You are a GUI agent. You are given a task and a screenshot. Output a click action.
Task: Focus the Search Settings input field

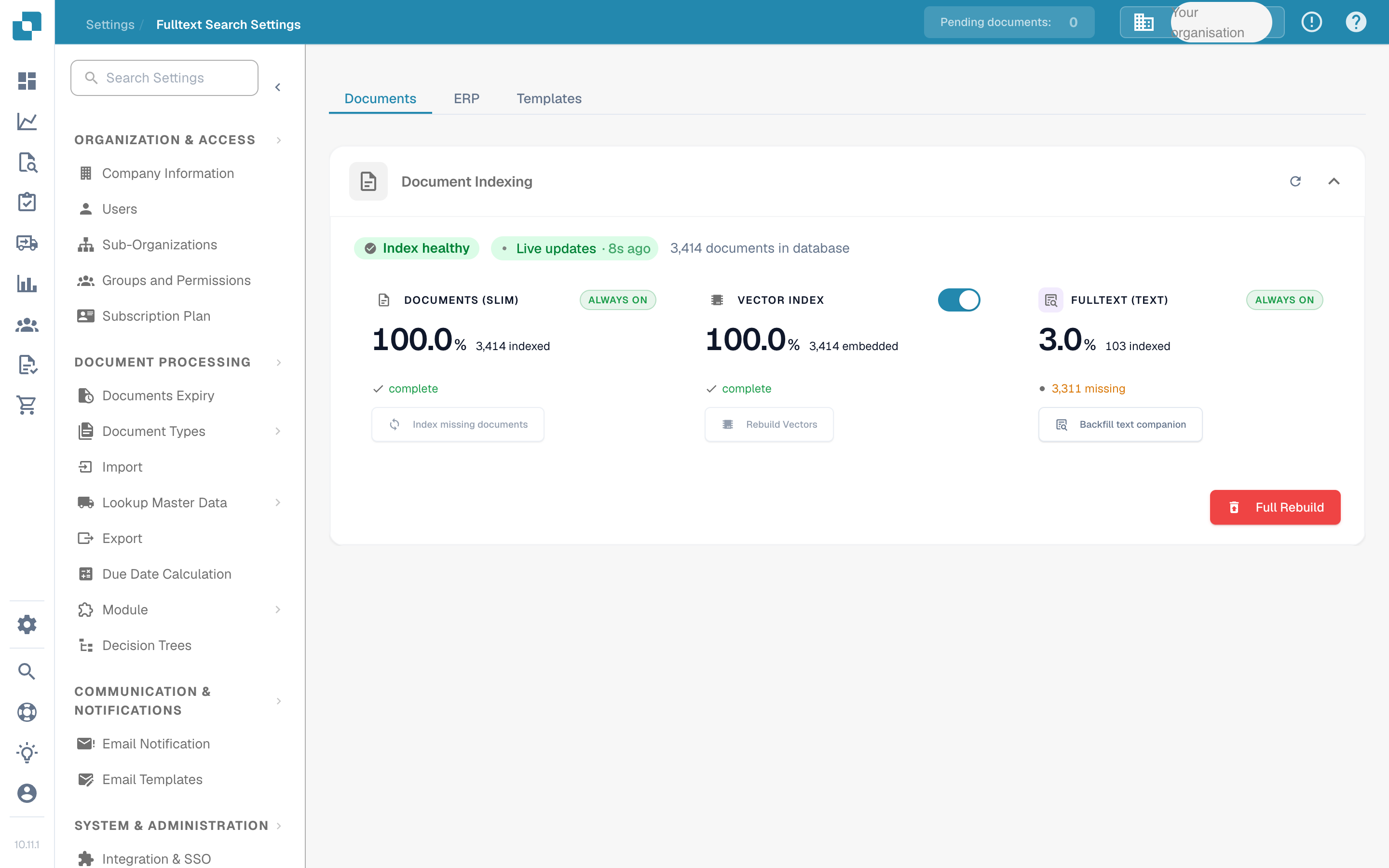164,78
